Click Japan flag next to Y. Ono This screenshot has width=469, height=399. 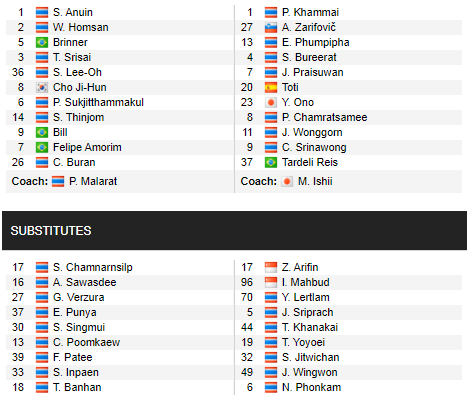[x=271, y=102]
